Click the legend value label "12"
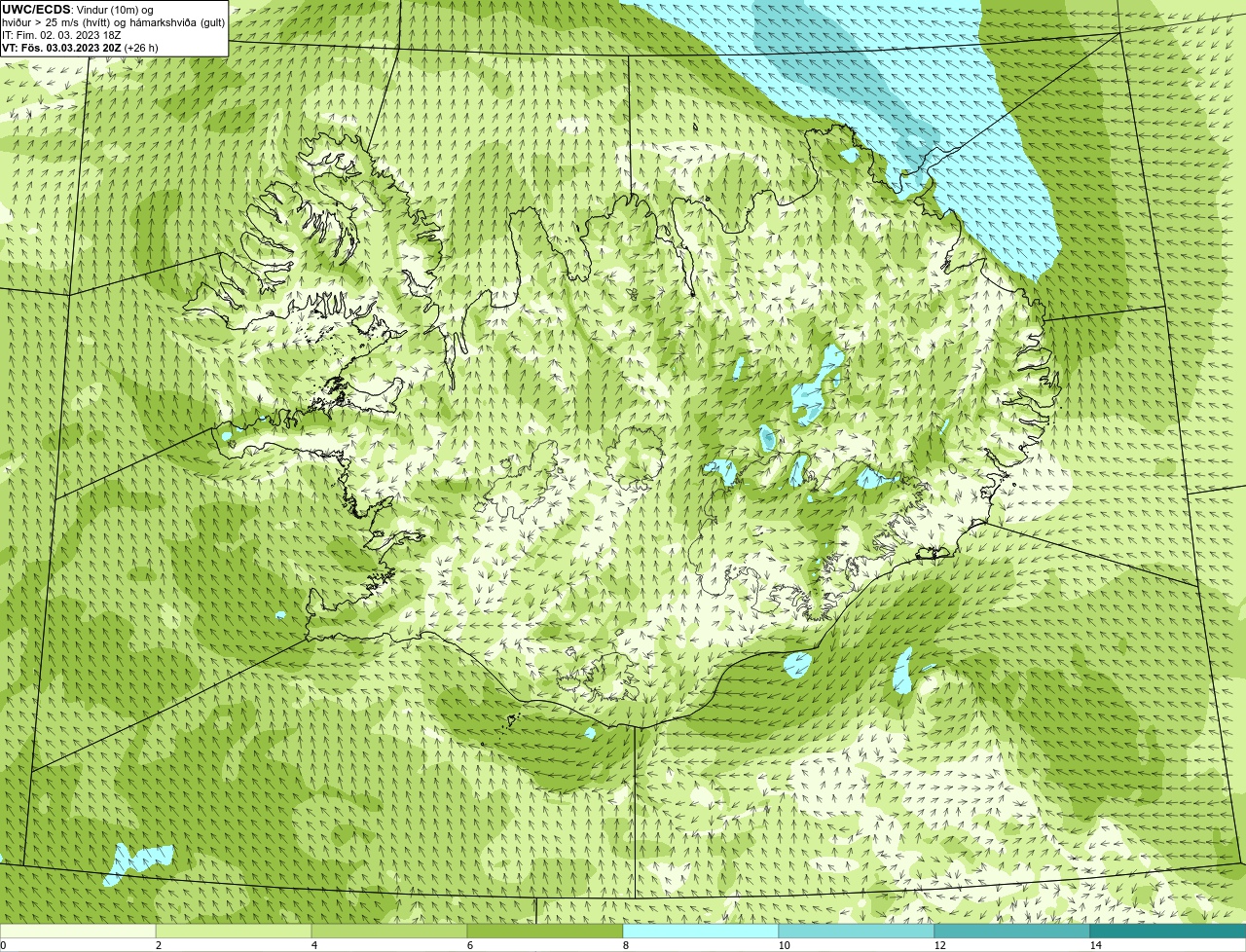1246x952 pixels. (940, 945)
